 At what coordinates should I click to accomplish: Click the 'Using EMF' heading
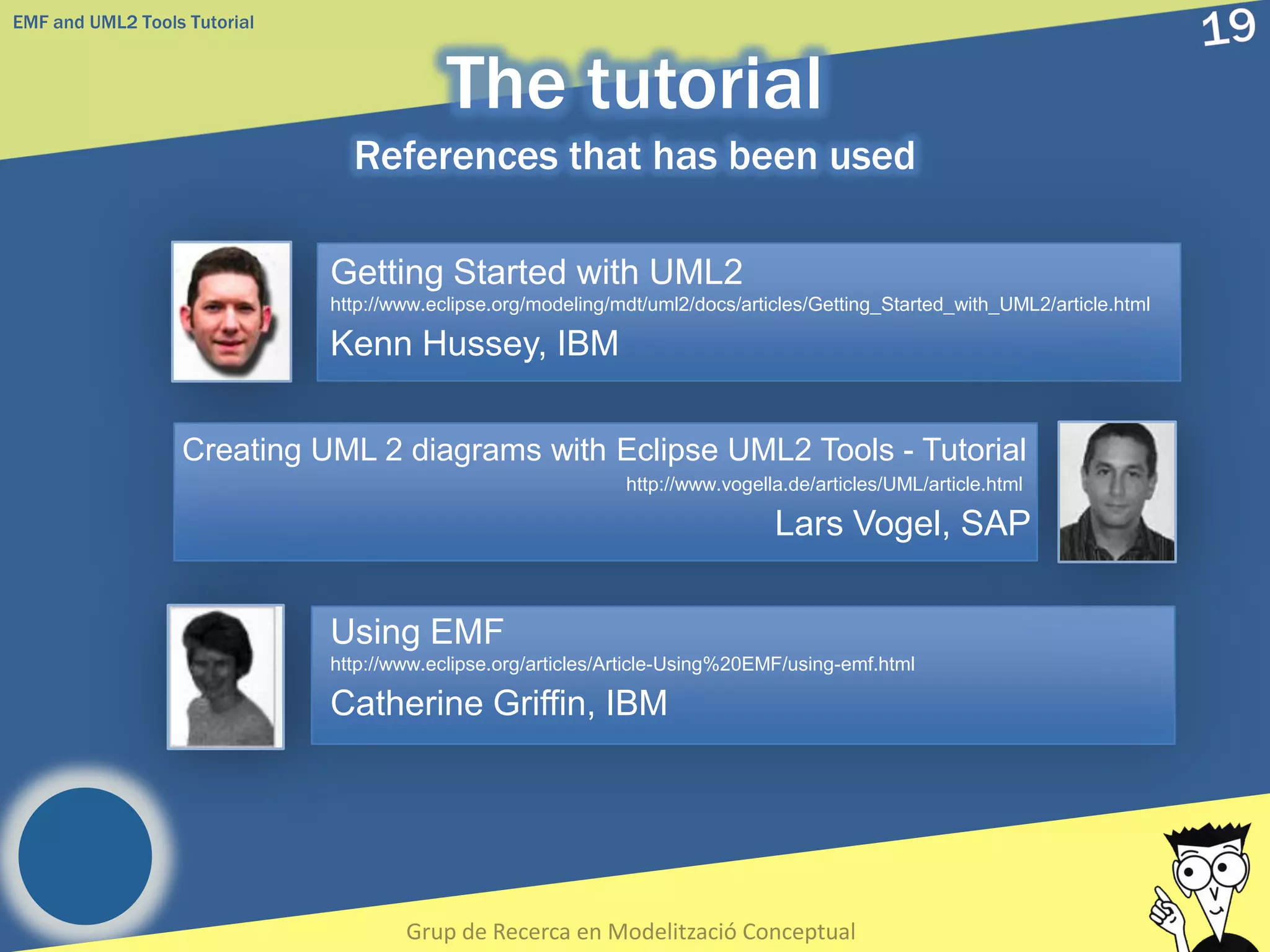click(417, 632)
